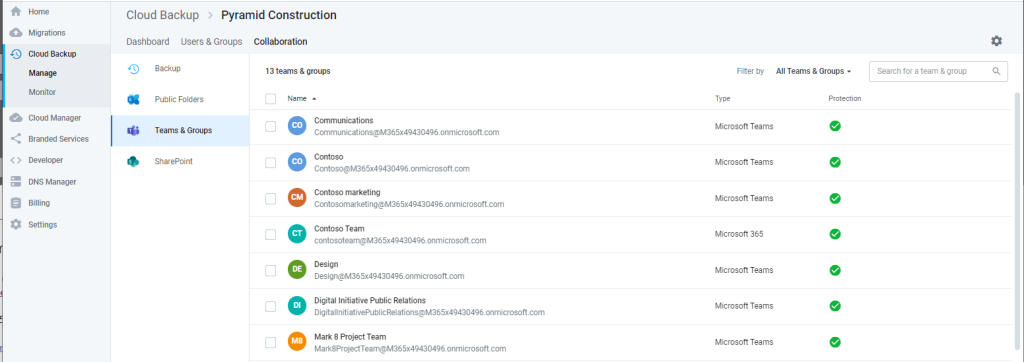Click the Cloud Backup clock icon
The width and height of the screenshot is (1024, 362).
(16, 54)
